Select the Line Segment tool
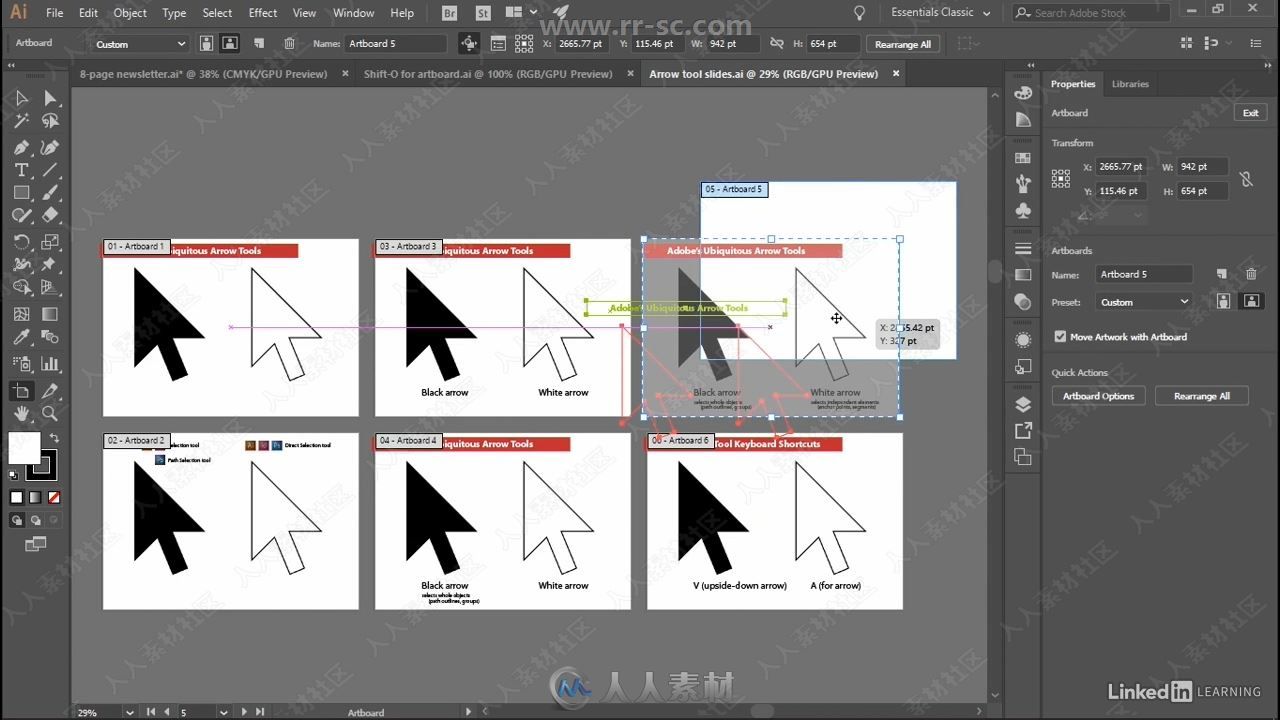This screenshot has height=720, width=1280. point(50,170)
